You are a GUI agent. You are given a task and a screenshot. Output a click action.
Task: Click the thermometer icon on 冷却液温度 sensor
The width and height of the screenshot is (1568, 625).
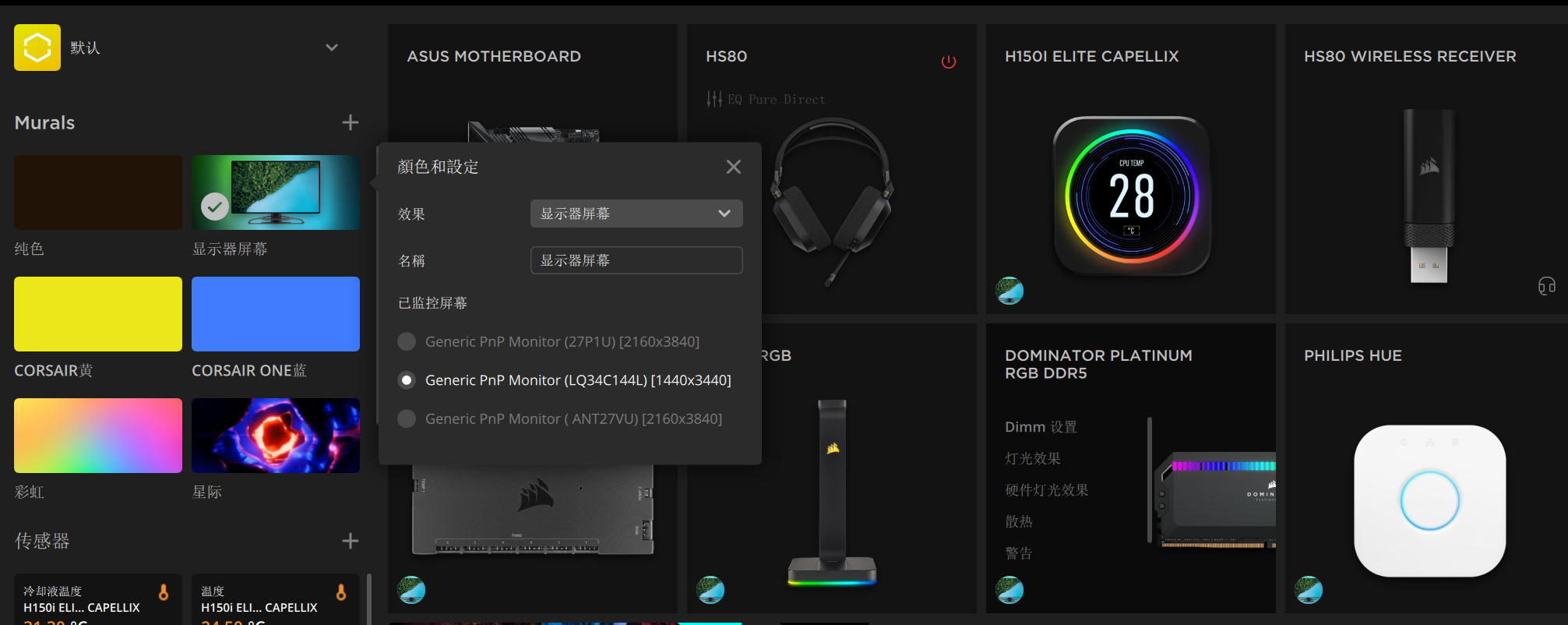click(x=164, y=592)
